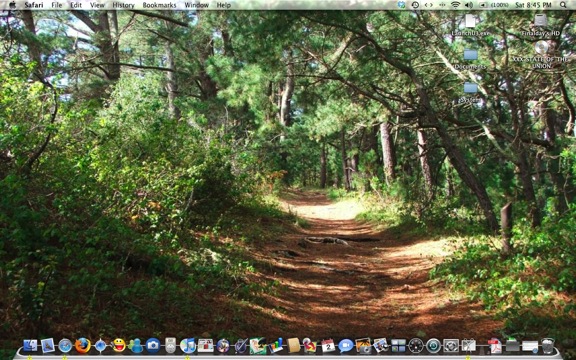576x360 pixels.
Task: Open the View menu
Action: tap(97, 5)
